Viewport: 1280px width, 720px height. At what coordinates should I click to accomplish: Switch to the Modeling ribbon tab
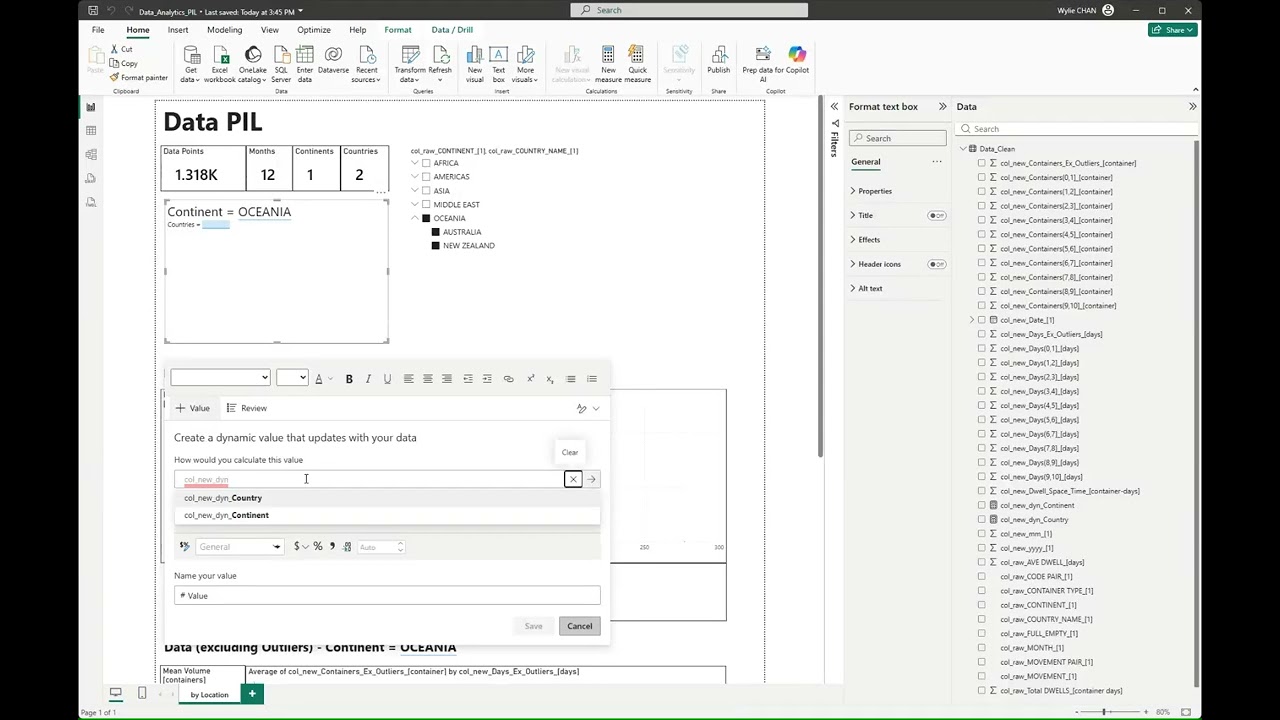(224, 30)
